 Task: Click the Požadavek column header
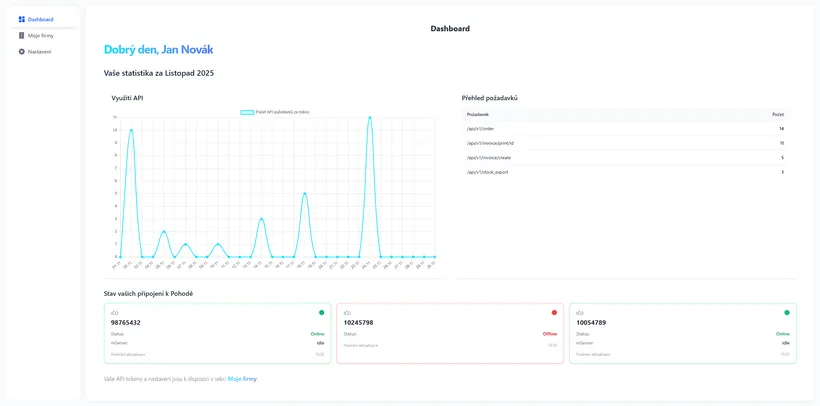tap(478, 115)
